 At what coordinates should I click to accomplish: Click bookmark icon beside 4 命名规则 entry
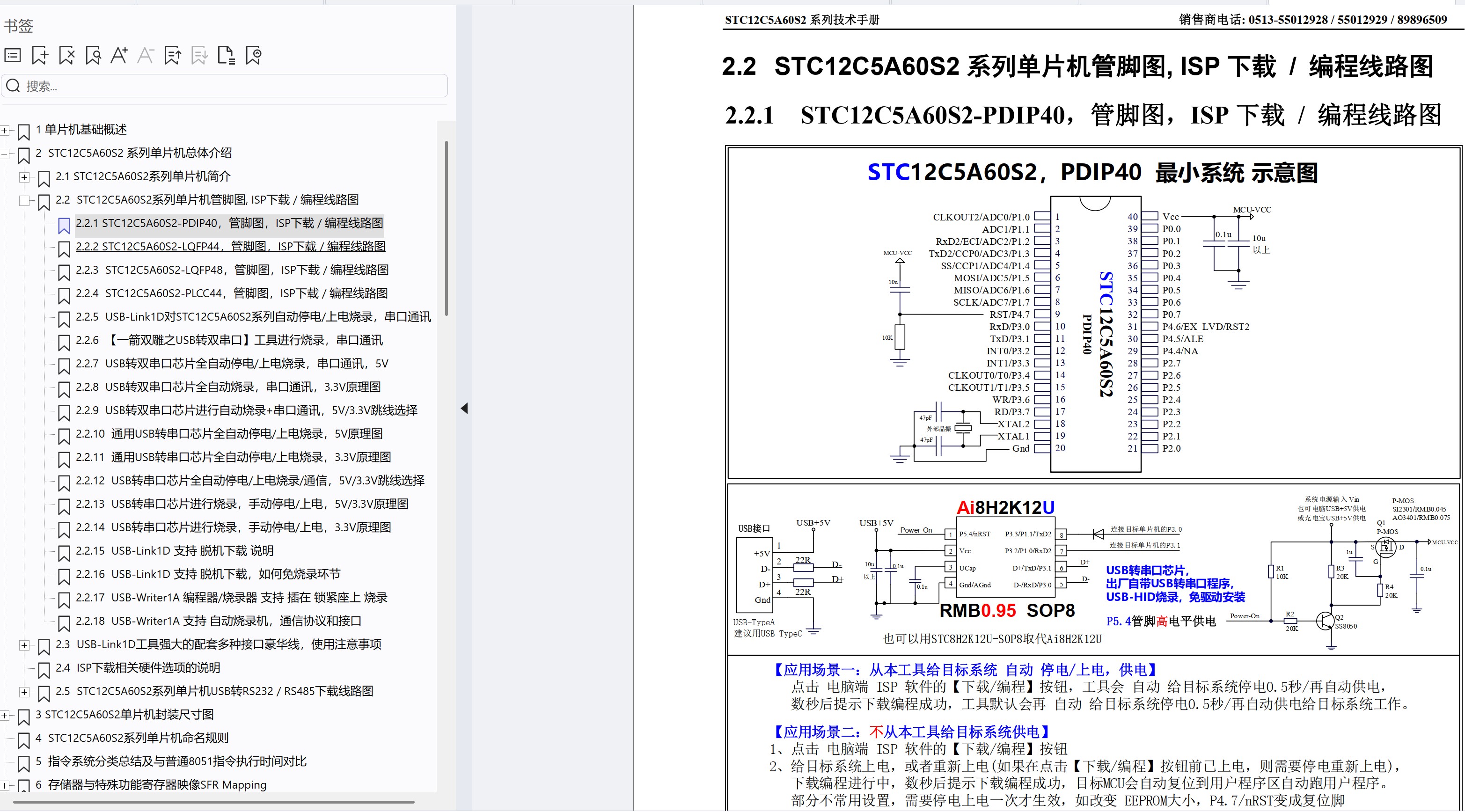point(23,740)
